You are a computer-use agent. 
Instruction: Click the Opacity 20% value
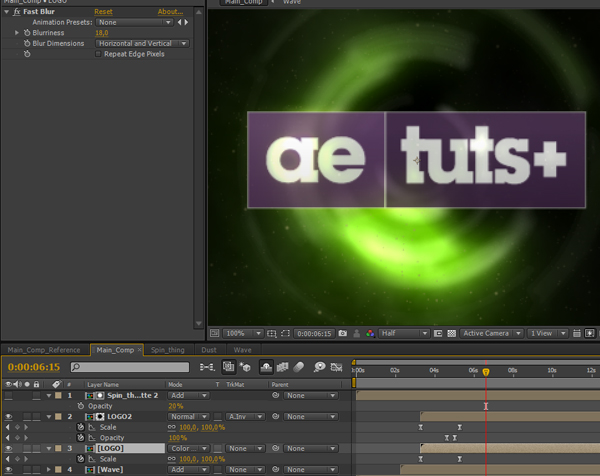click(176, 406)
